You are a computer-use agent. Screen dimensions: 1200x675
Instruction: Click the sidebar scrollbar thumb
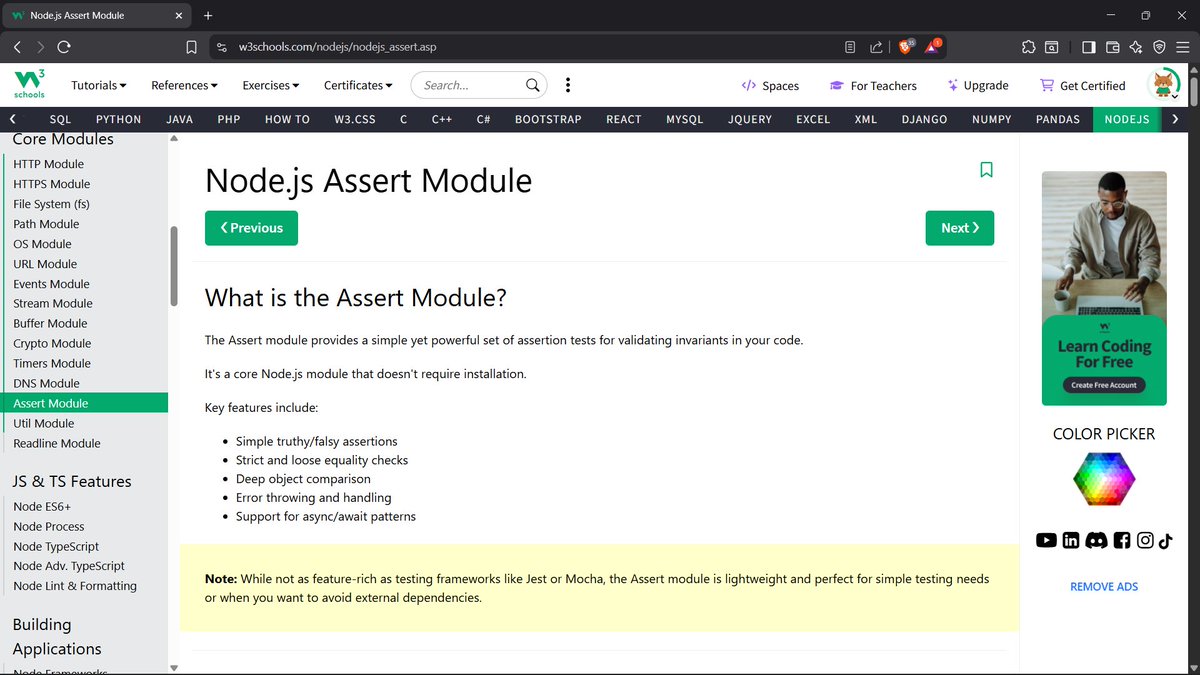coord(174,266)
